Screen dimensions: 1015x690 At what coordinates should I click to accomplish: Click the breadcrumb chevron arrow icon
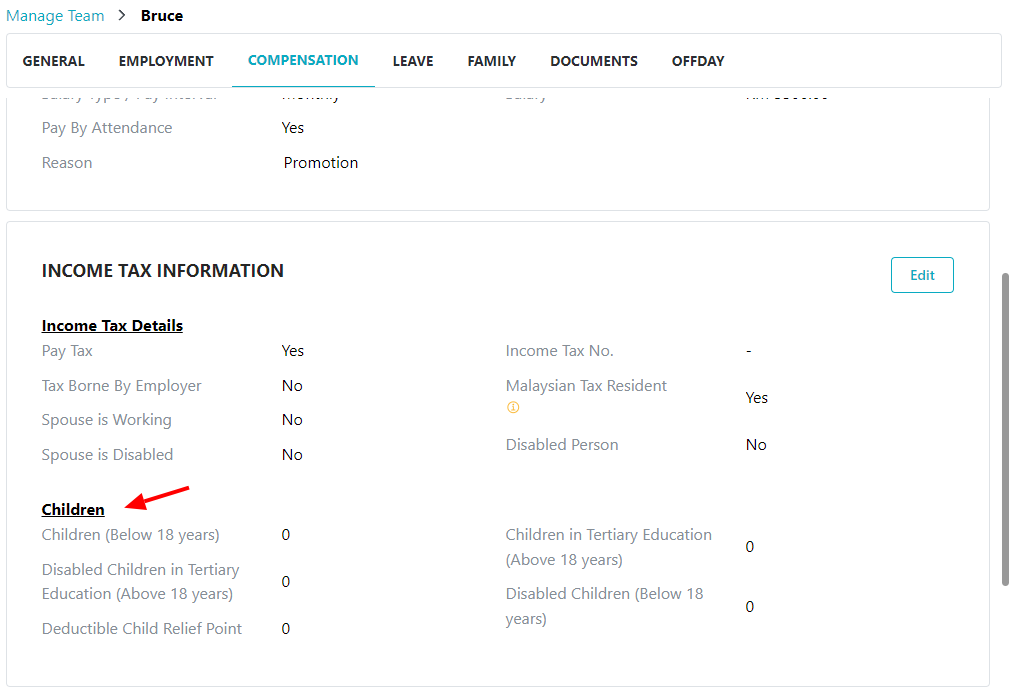coord(122,15)
